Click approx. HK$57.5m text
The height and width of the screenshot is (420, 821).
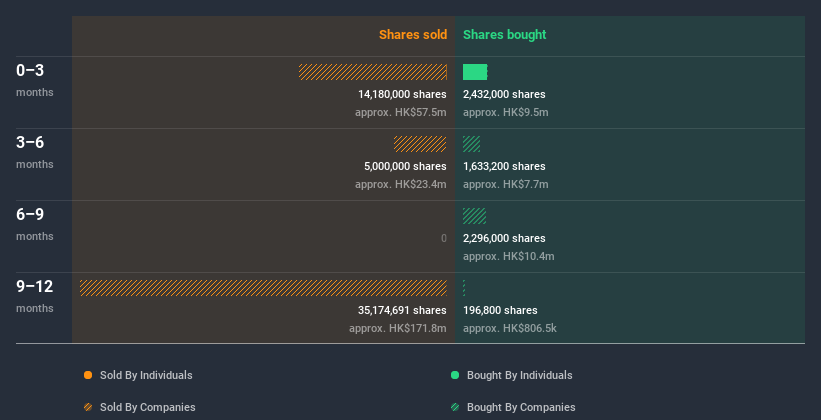point(401,112)
